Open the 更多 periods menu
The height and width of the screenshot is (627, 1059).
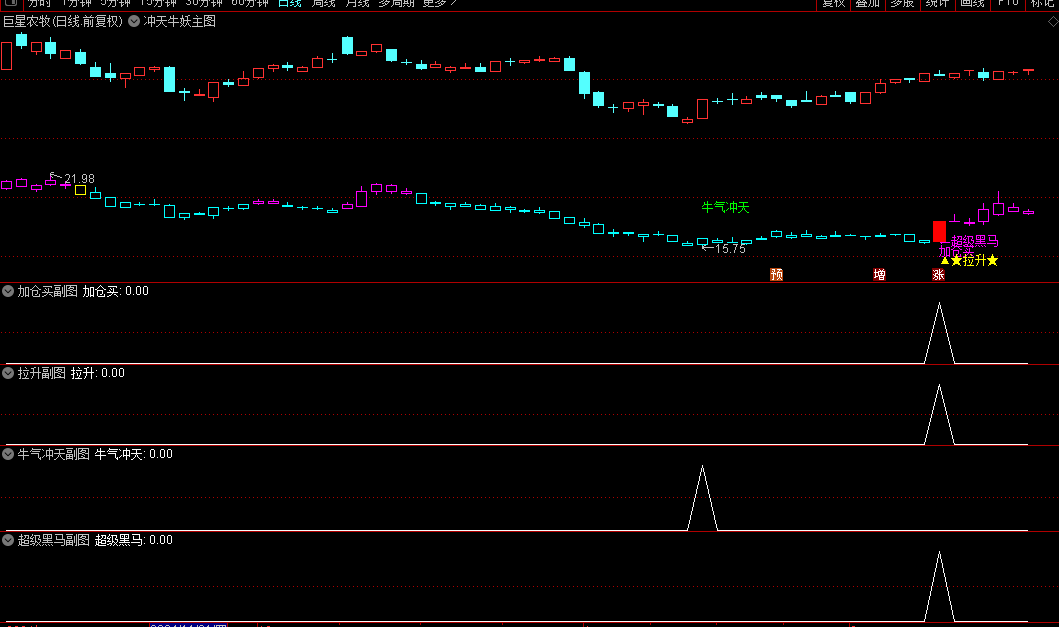[x=439, y=3]
